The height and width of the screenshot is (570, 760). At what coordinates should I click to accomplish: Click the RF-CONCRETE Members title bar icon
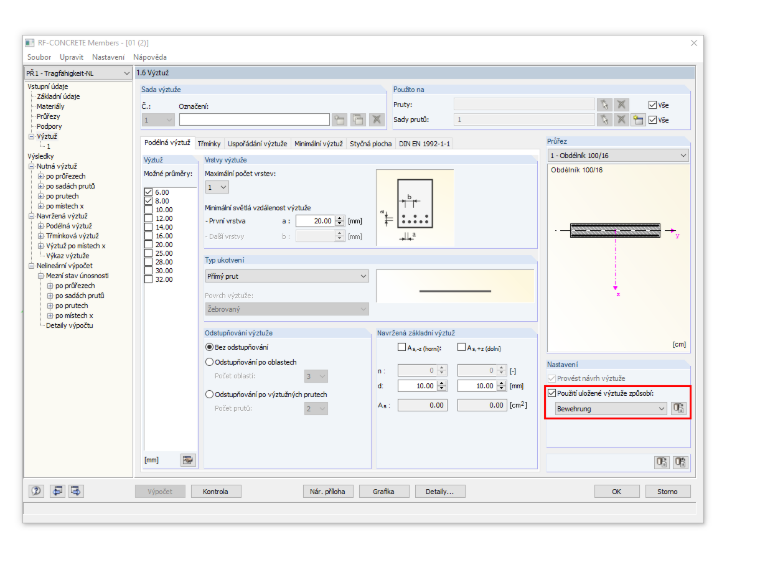coord(30,43)
